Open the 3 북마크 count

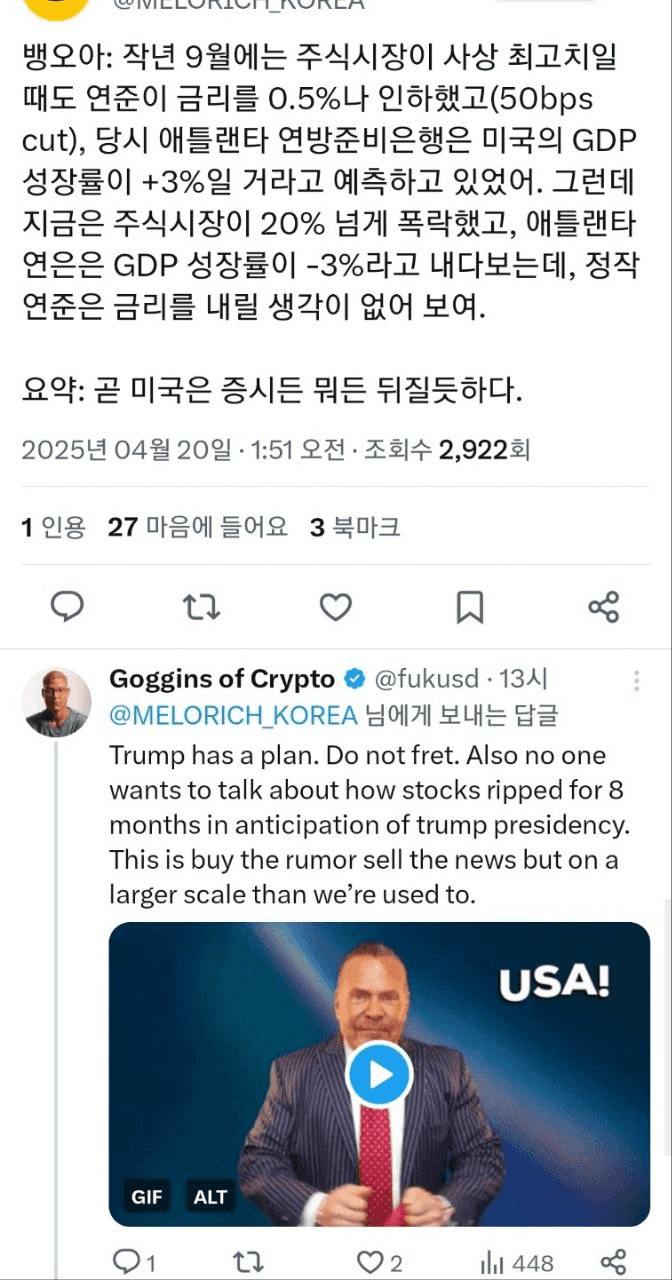[x=355, y=527]
